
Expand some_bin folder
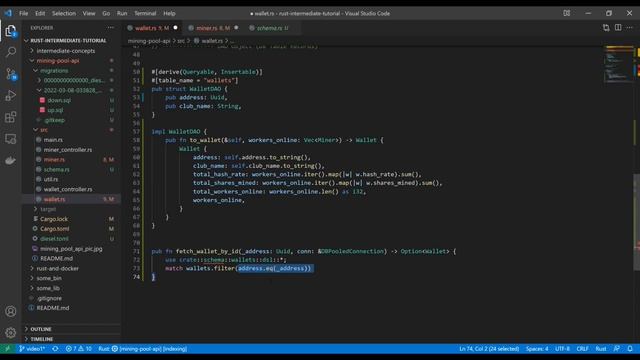click(x=71, y=278)
